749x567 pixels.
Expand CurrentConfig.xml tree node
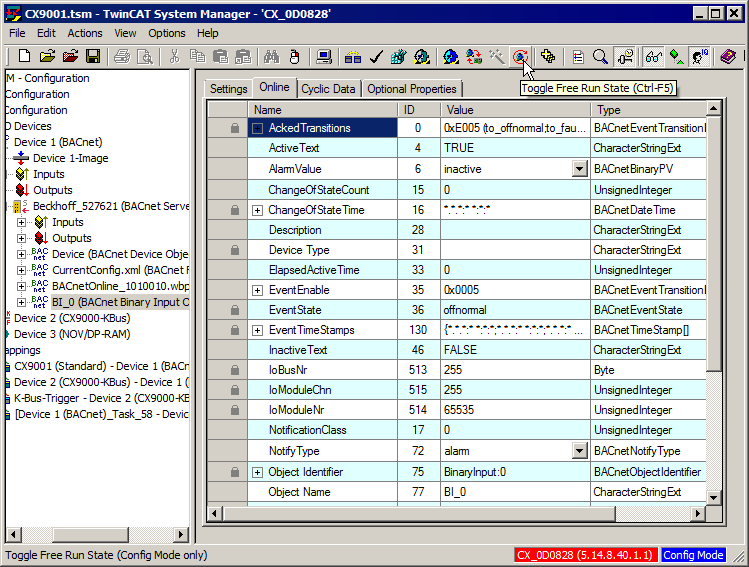click(x=21, y=270)
